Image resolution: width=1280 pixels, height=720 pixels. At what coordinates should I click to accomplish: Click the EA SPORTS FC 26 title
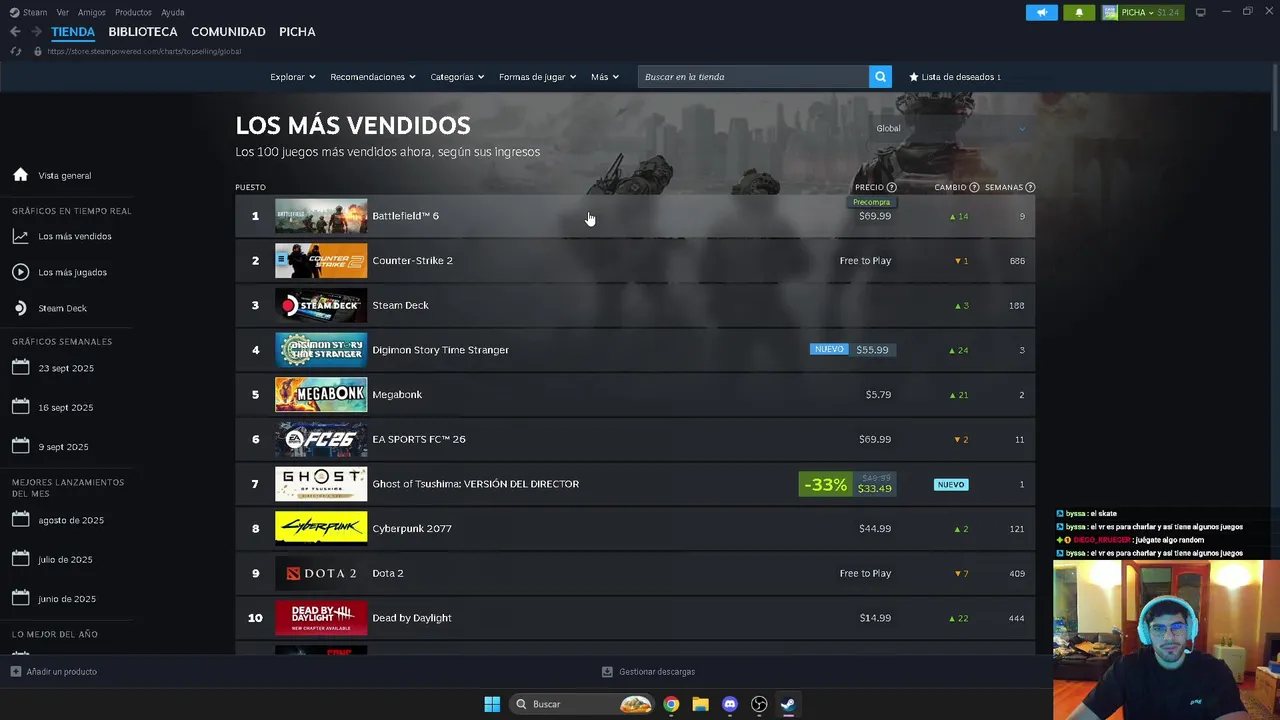click(x=419, y=439)
